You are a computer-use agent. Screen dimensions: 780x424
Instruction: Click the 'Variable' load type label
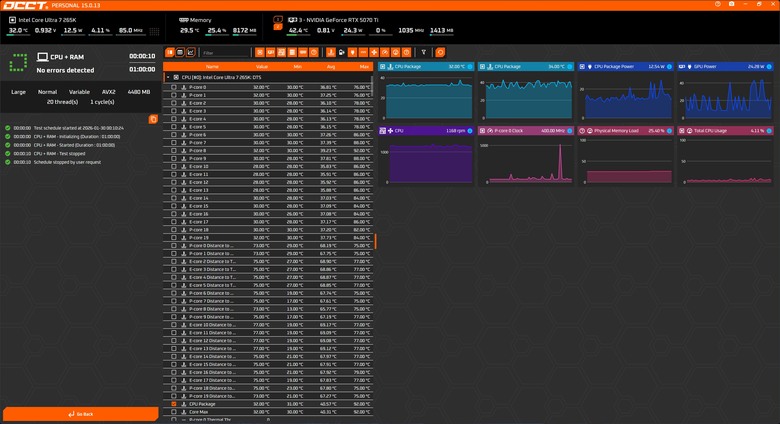click(79, 92)
